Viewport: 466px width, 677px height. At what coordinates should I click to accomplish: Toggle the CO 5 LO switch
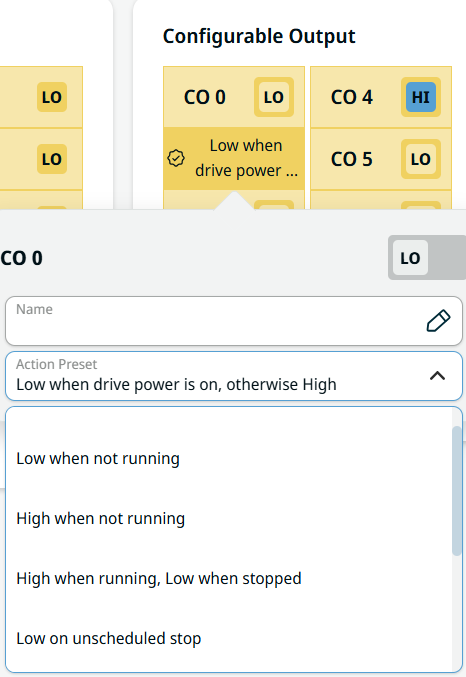pyautogui.click(x=421, y=159)
